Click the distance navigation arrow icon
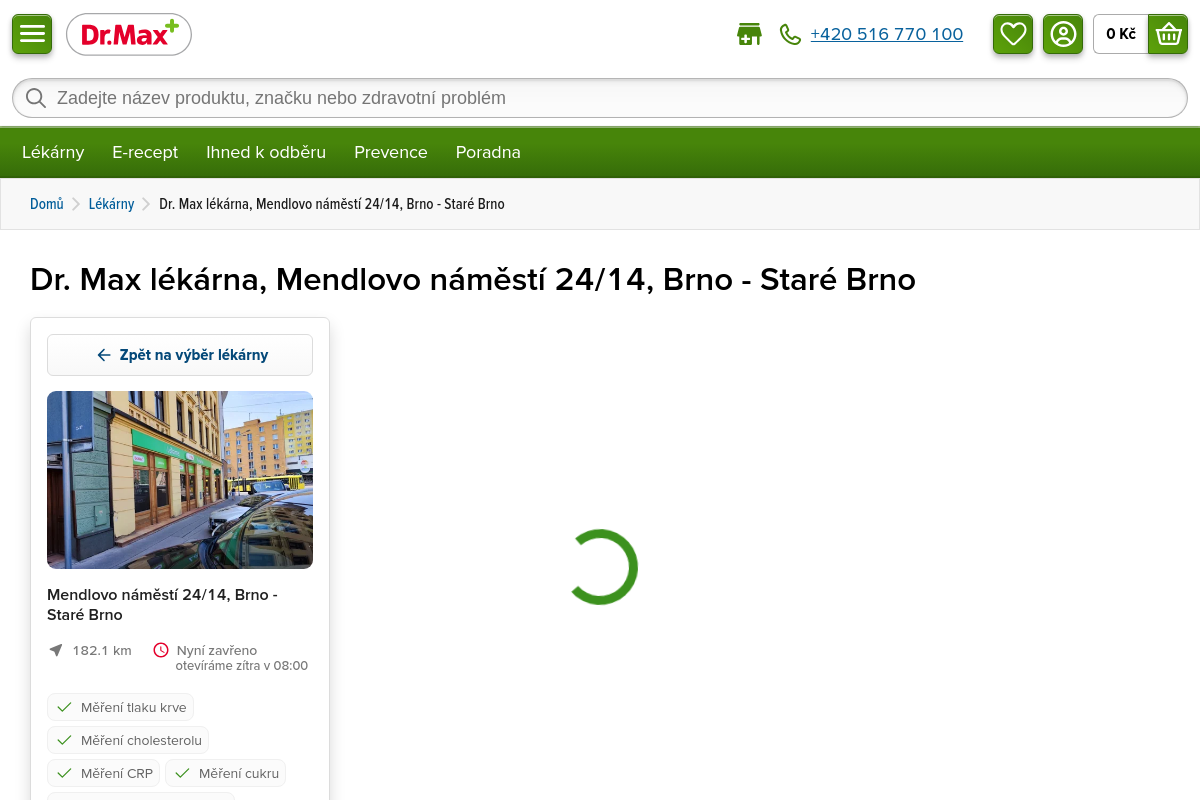Image resolution: width=1200 pixels, height=800 pixels. tap(56, 650)
